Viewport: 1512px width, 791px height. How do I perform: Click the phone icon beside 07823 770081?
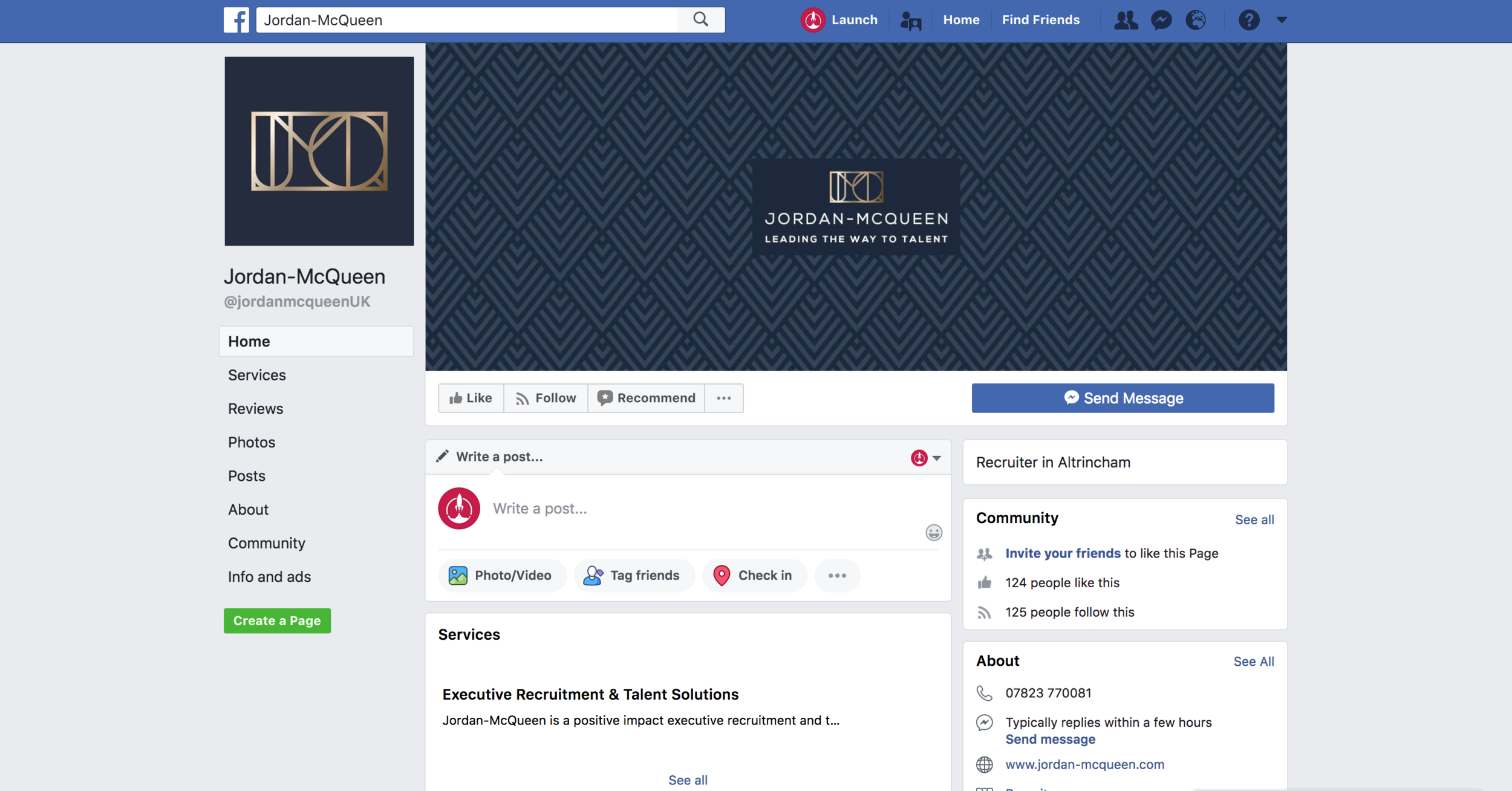pos(985,693)
